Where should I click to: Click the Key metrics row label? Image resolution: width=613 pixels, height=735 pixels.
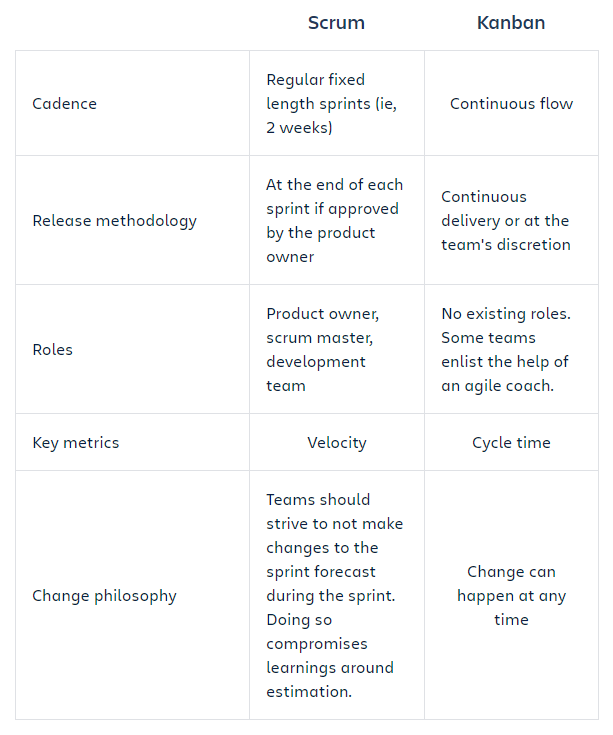[x=75, y=442]
